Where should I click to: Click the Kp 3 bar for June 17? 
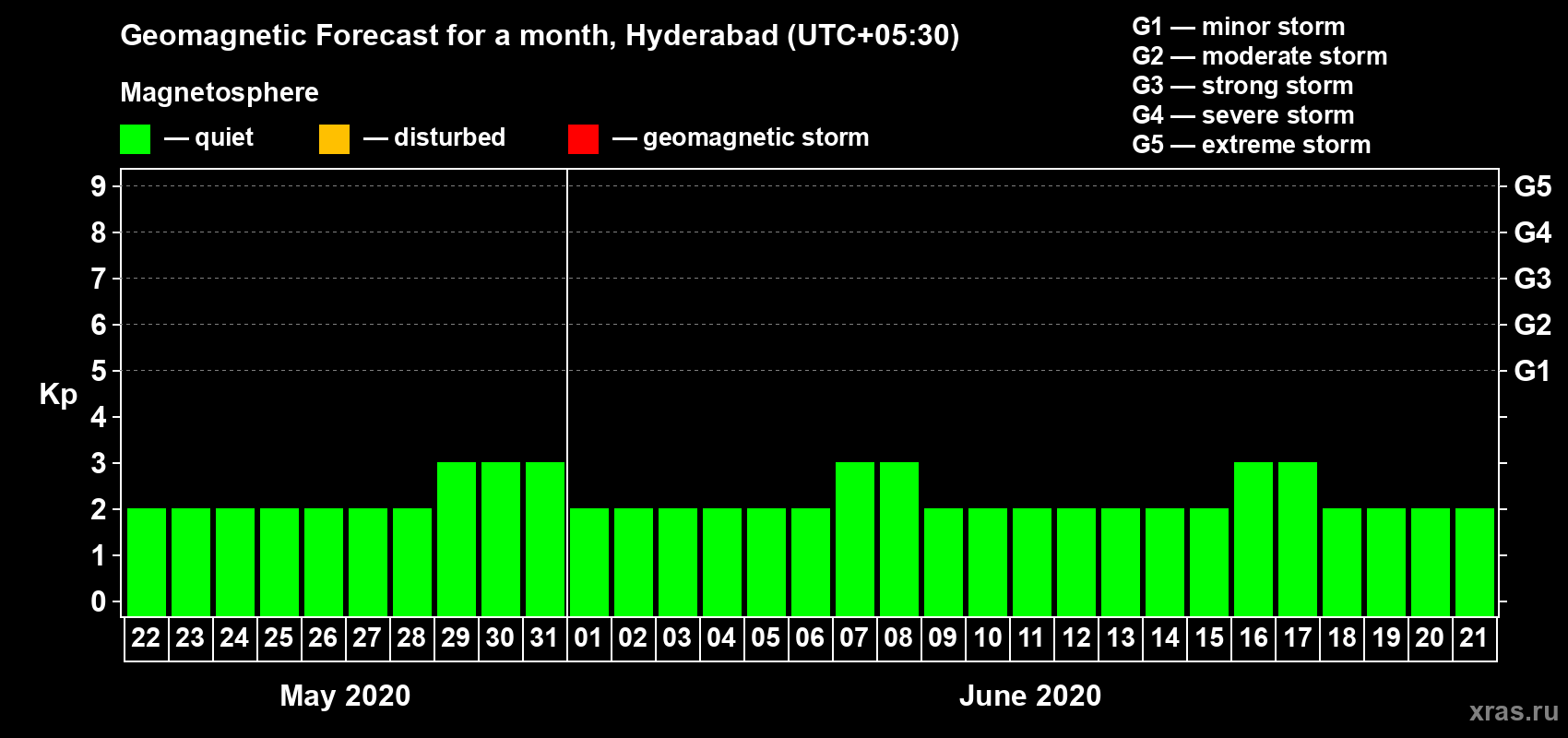(x=1298, y=540)
